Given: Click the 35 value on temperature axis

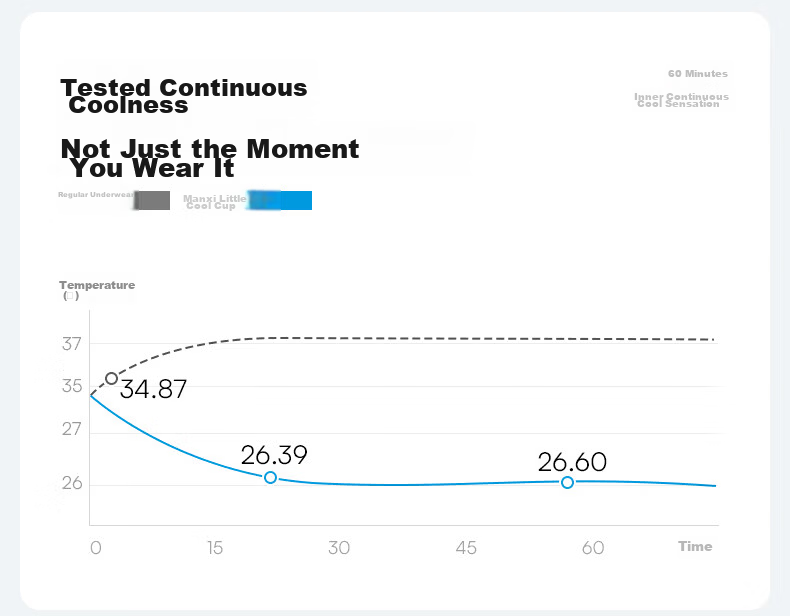Looking at the screenshot, I should click(x=72, y=386).
